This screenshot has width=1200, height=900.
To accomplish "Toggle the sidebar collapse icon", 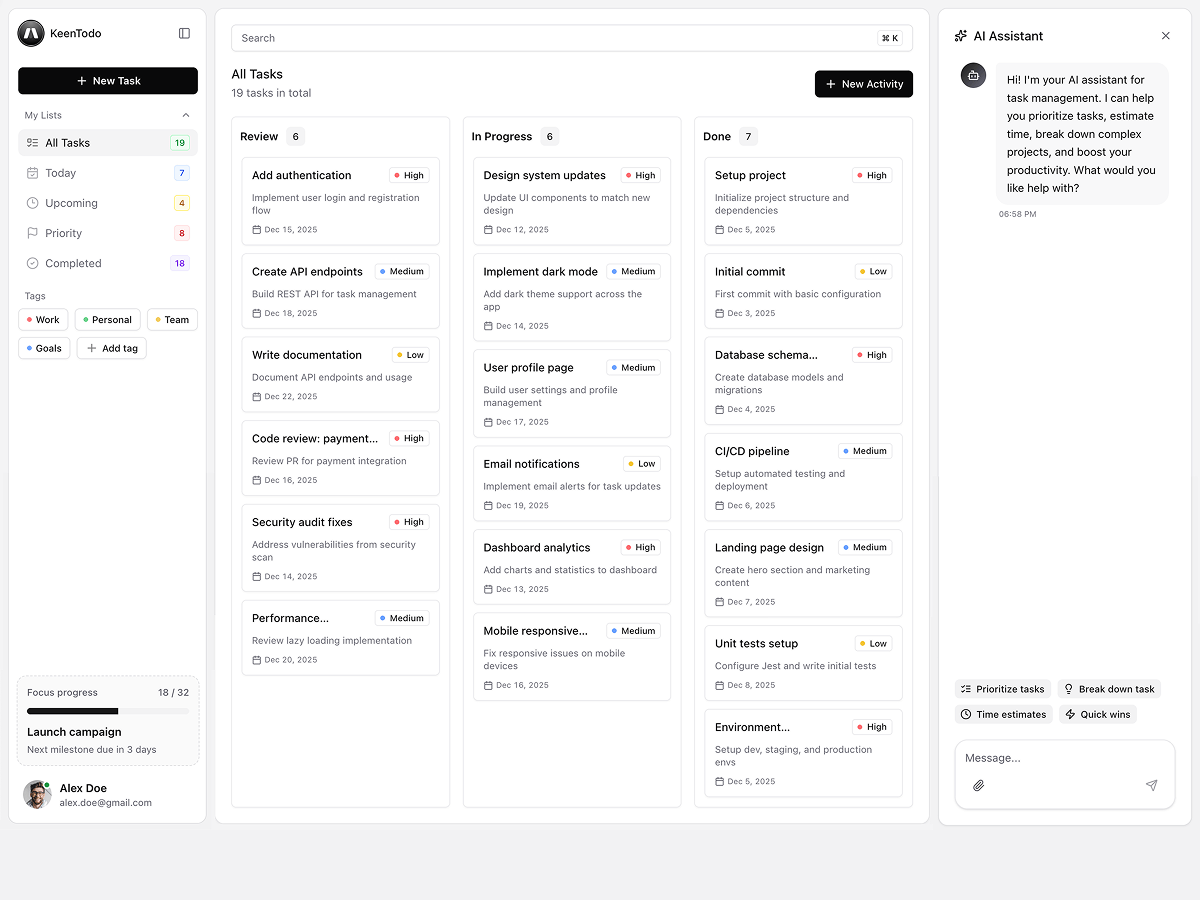I will (184, 33).
